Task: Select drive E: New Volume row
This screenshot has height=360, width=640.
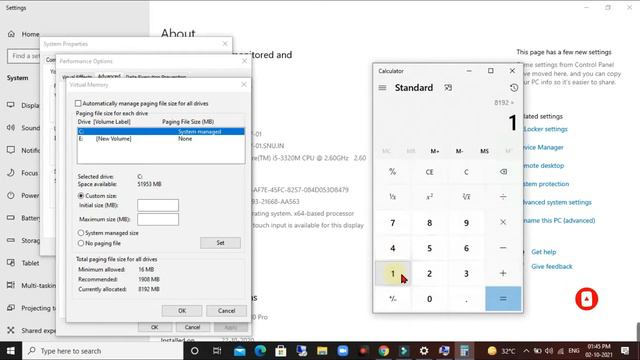Action: click(161, 139)
